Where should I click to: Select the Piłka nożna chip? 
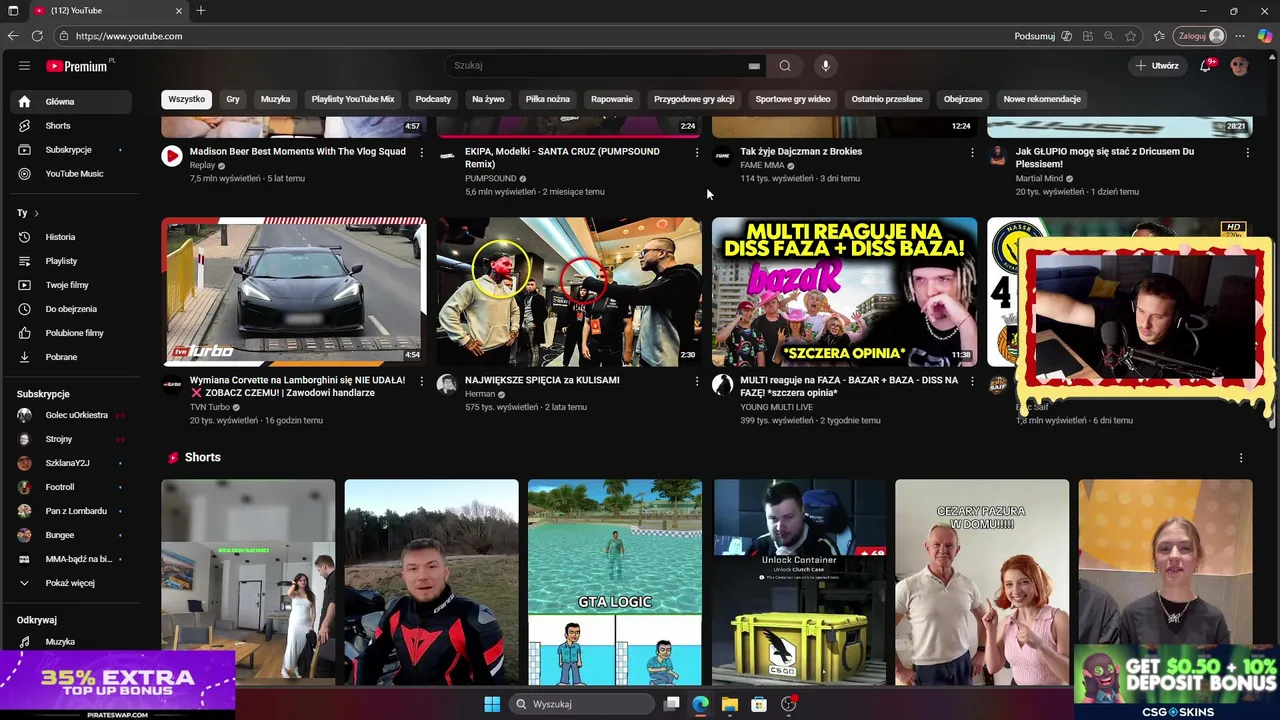[x=548, y=99]
